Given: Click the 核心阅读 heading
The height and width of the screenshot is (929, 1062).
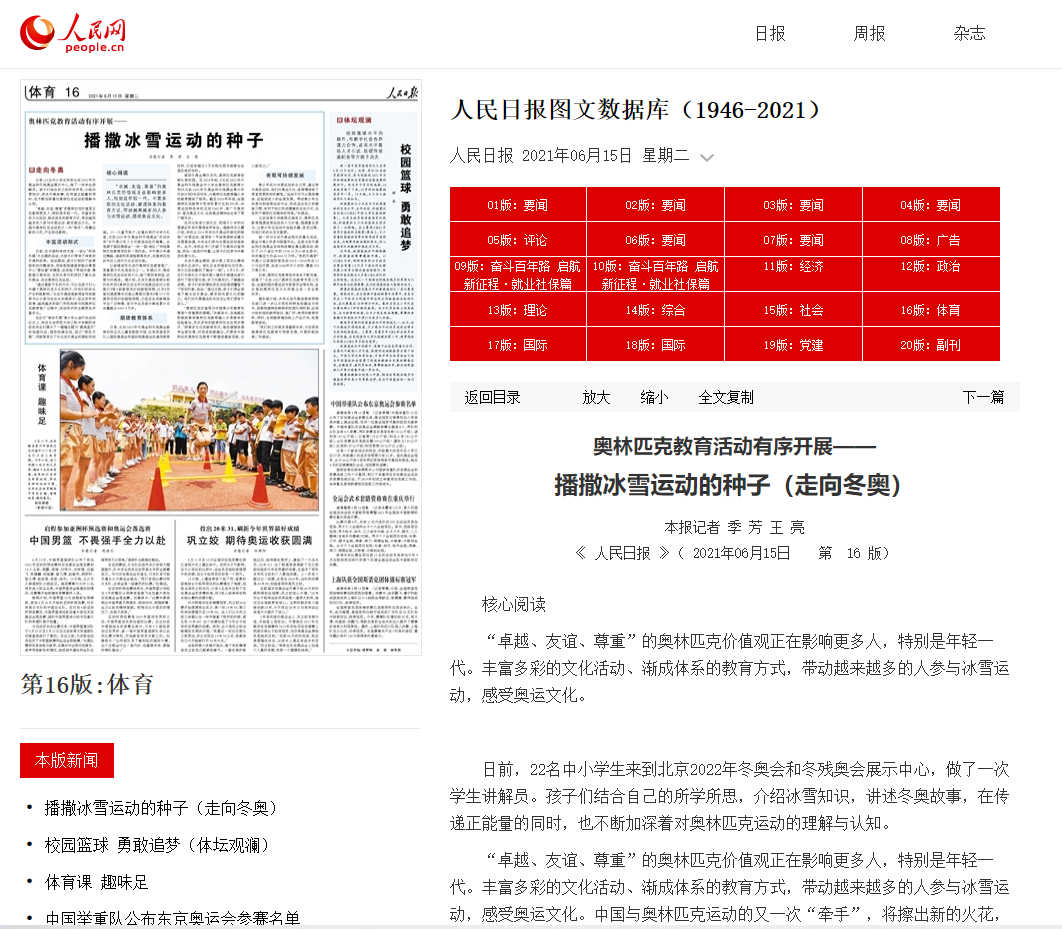Looking at the screenshot, I should click(x=514, y=605).
